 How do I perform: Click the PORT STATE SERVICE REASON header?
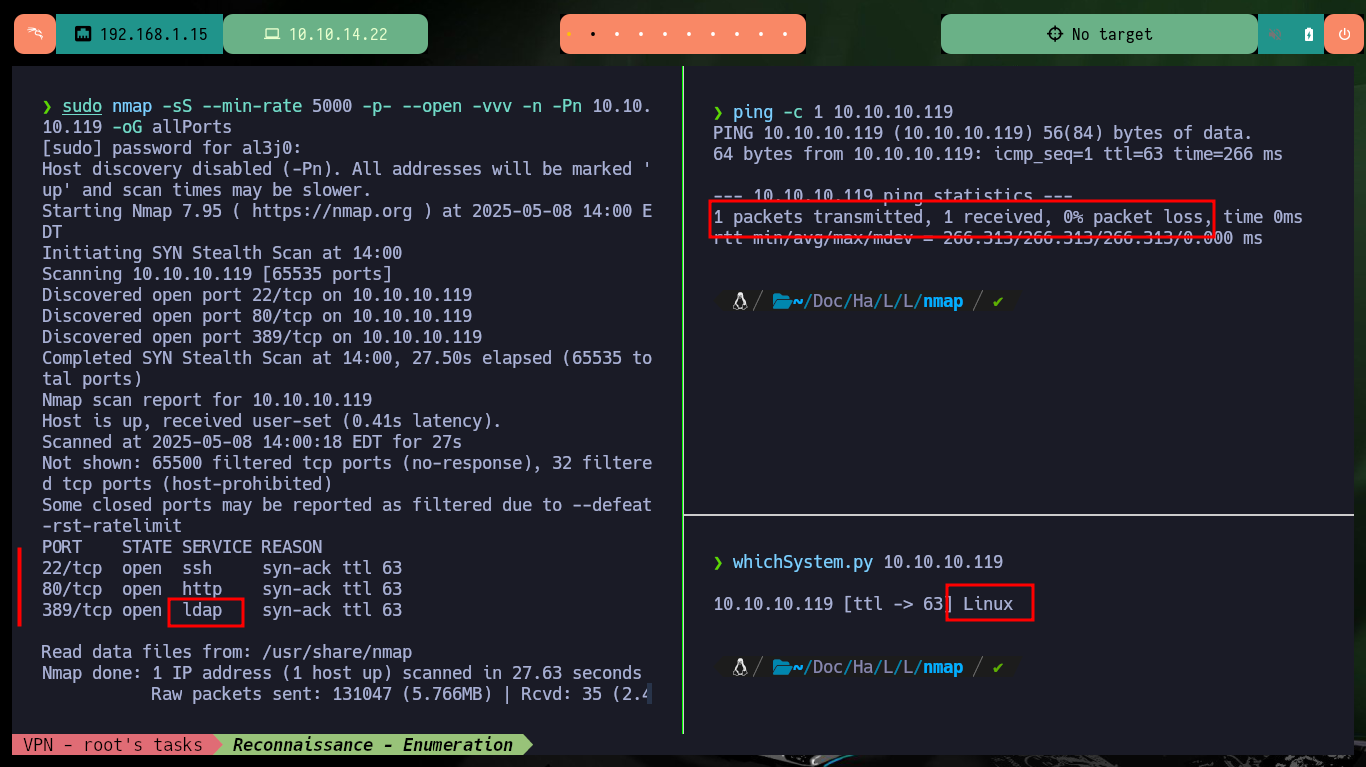click(182, 547)
